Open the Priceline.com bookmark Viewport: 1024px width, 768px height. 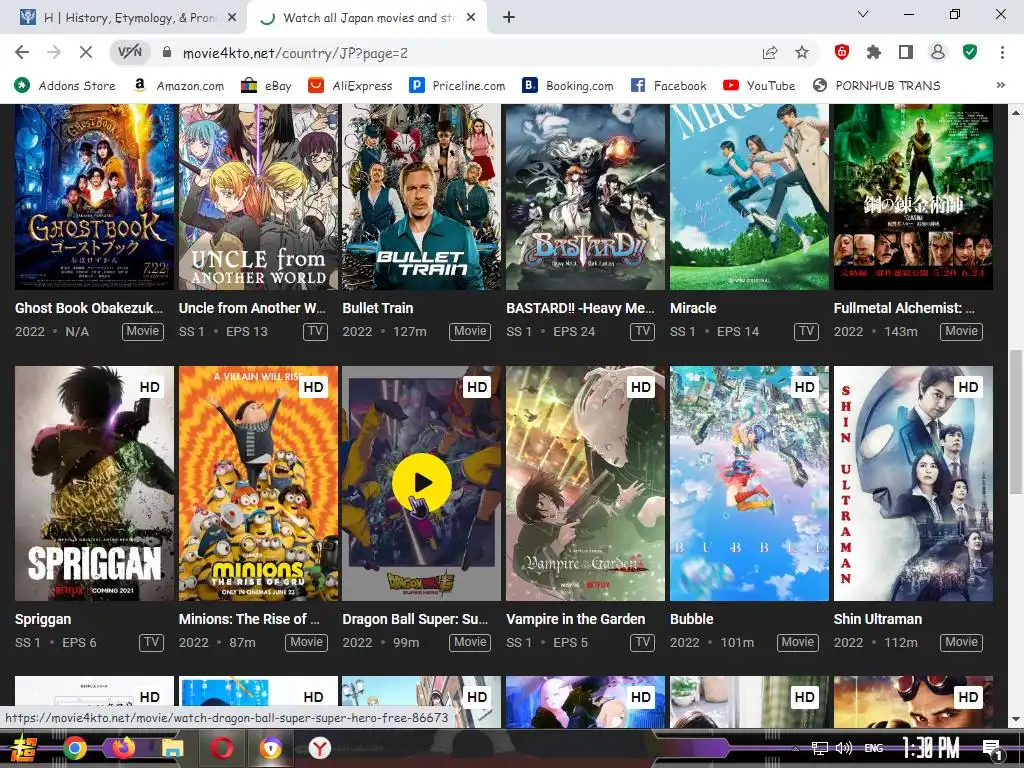457,86
